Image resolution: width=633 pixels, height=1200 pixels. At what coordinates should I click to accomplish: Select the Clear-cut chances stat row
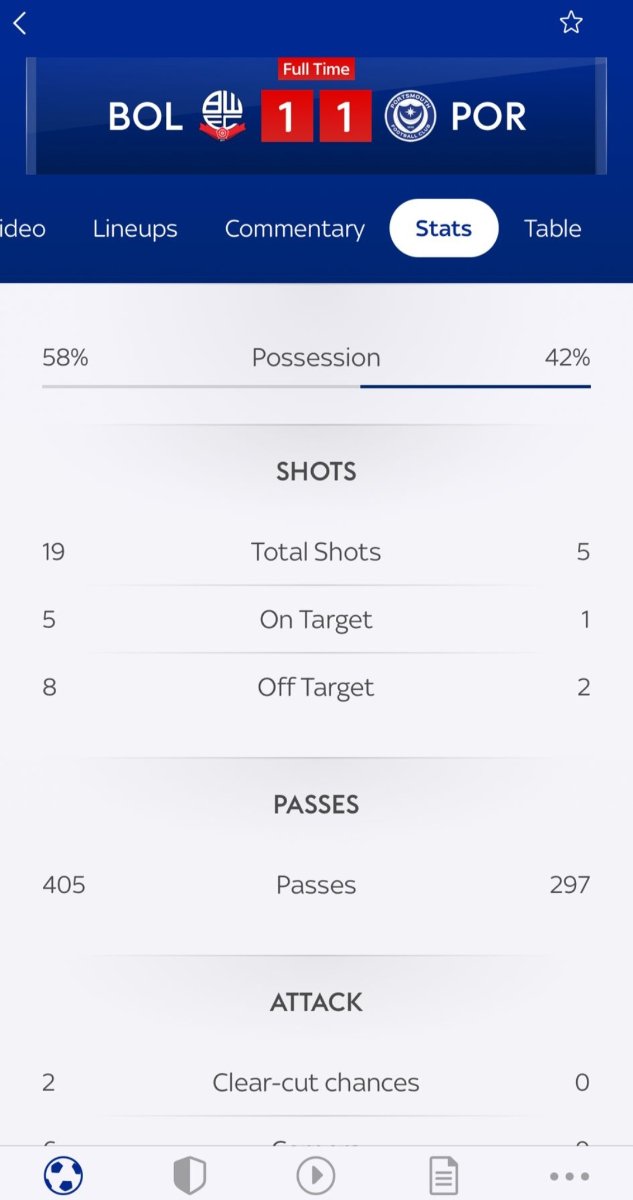click(316, 1082)
